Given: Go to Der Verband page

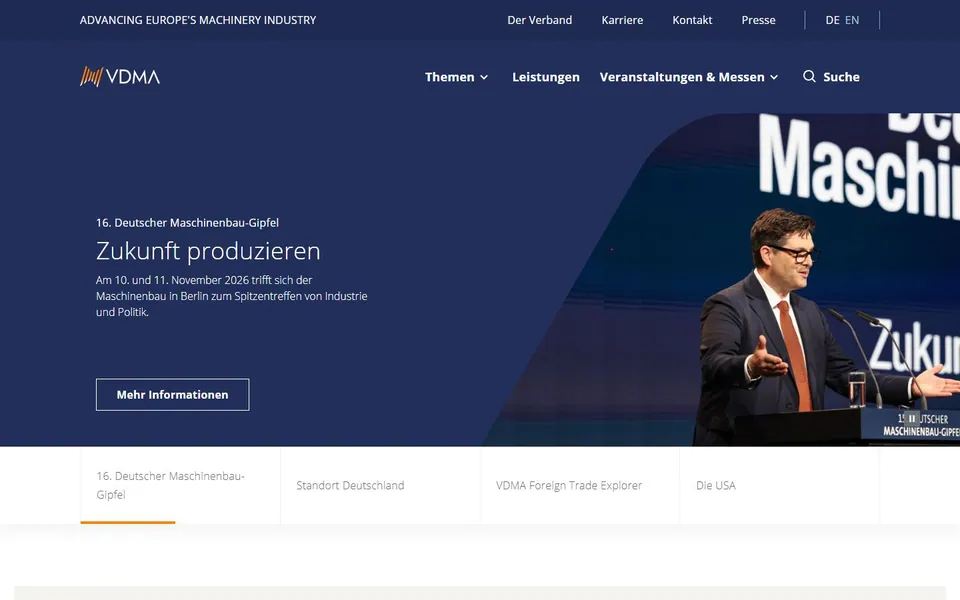Looking at the screenshot, I should click(x=539, y=20).
